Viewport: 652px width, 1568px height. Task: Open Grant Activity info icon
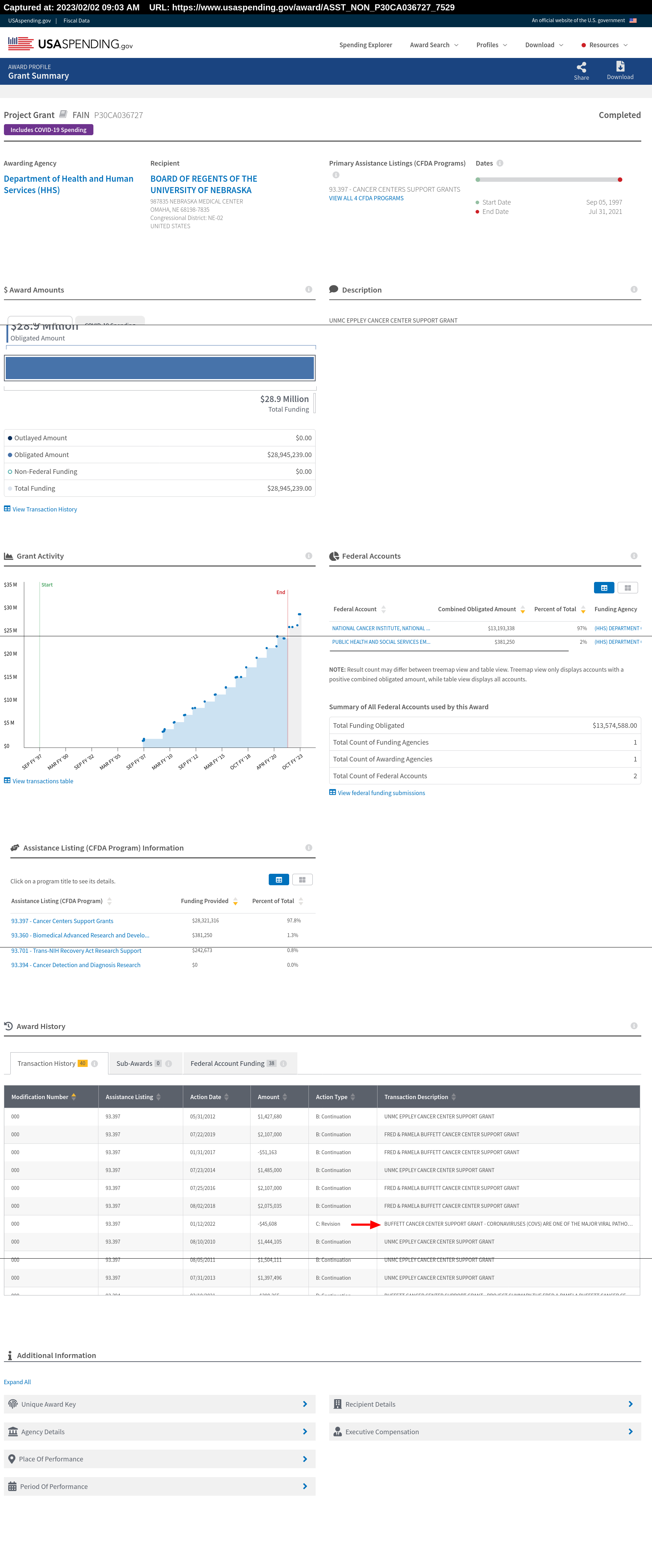[309, 556]
